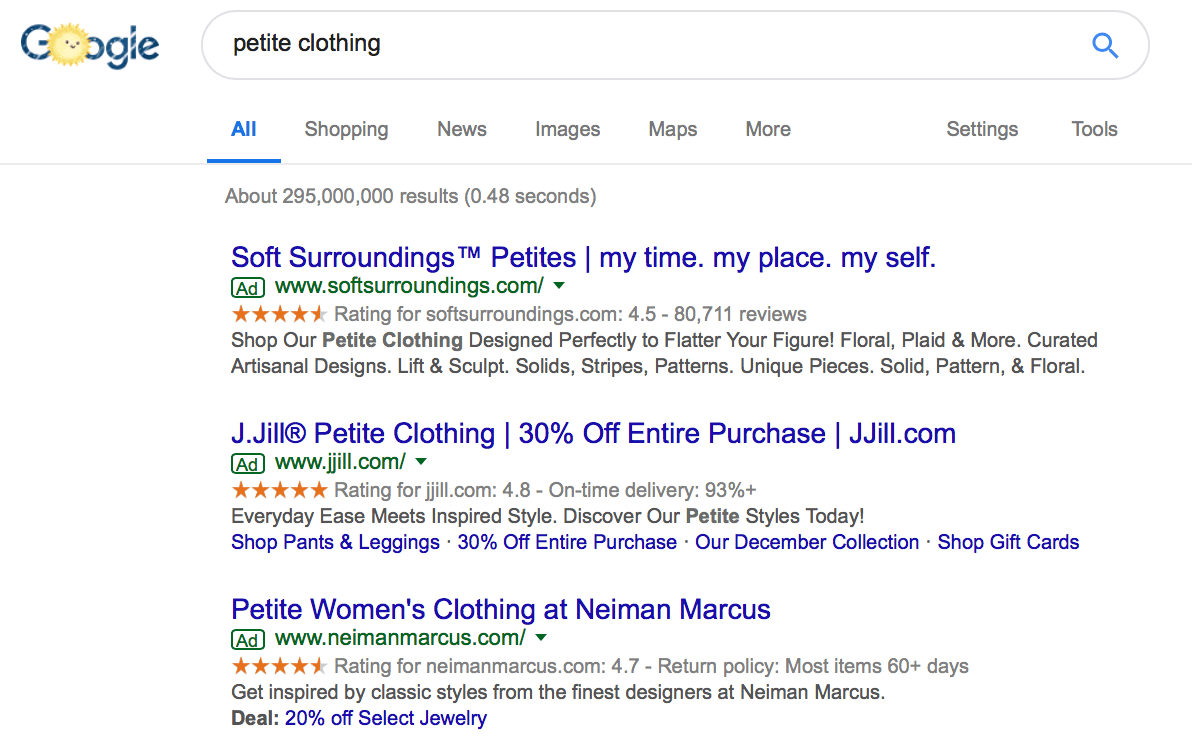
Task: Click the Ad badge beside jjill.com
Action: click(248, 463)
